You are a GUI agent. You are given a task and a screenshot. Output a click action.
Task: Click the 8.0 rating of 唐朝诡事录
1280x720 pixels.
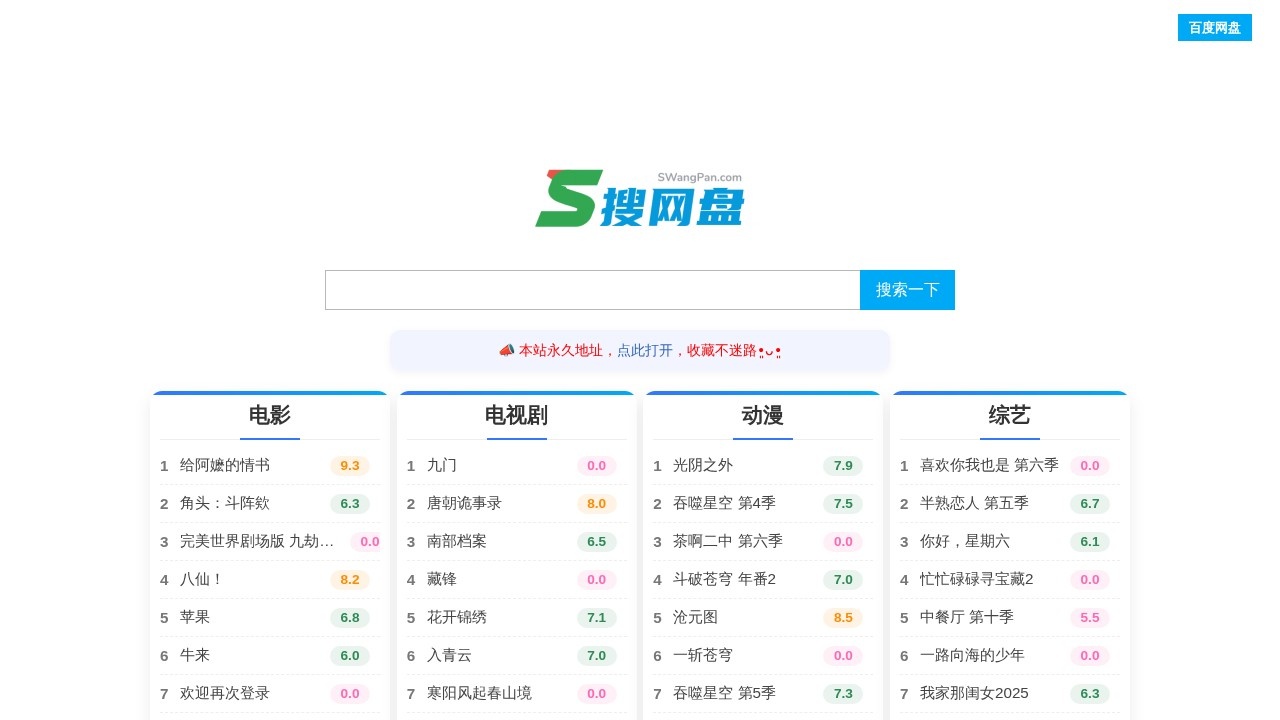(x=597, y=503)
